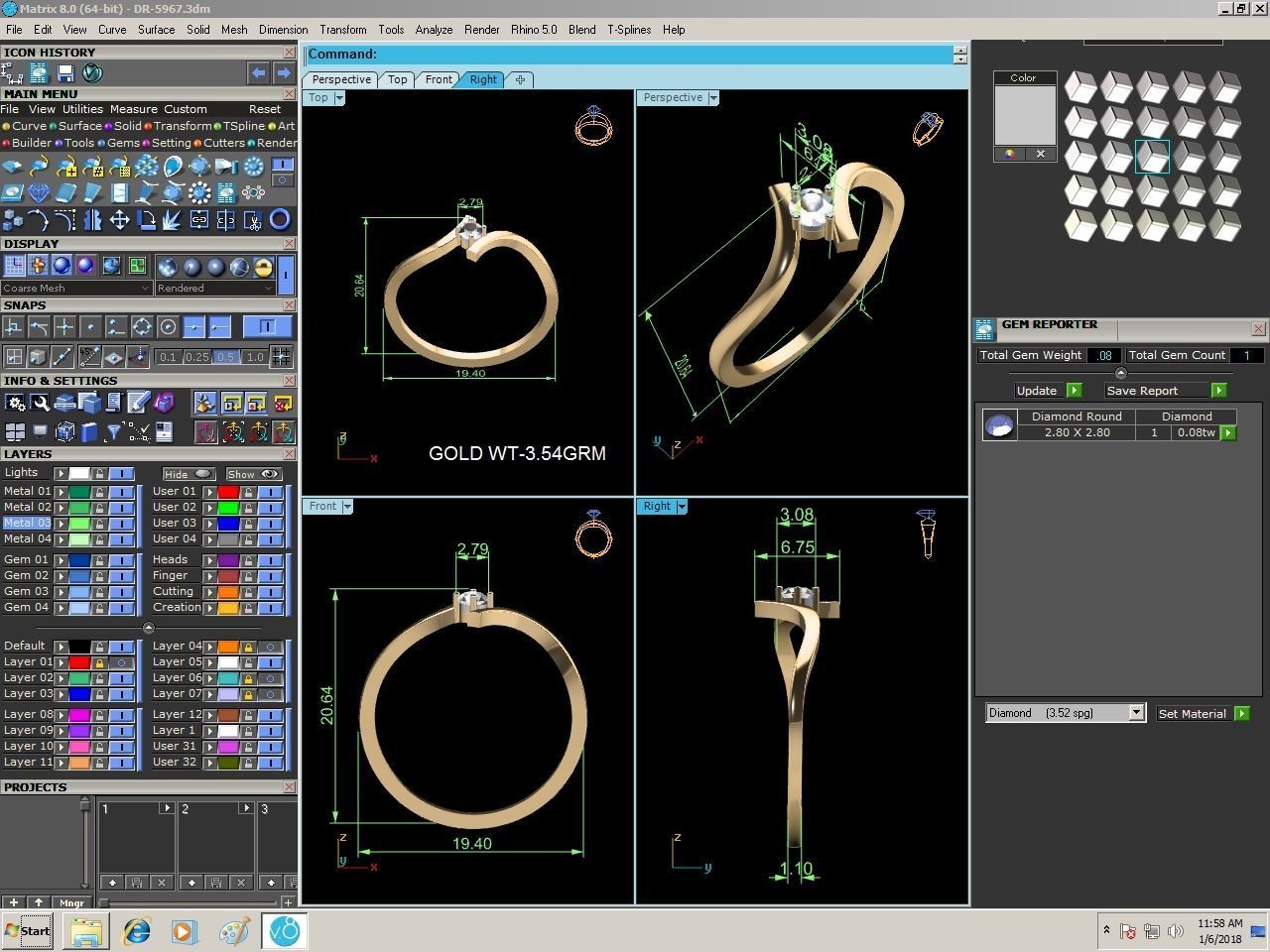Viewport: 1270px width, 952px height.
Task: Open the T-Splines menu
Action: tap(629, 30)
